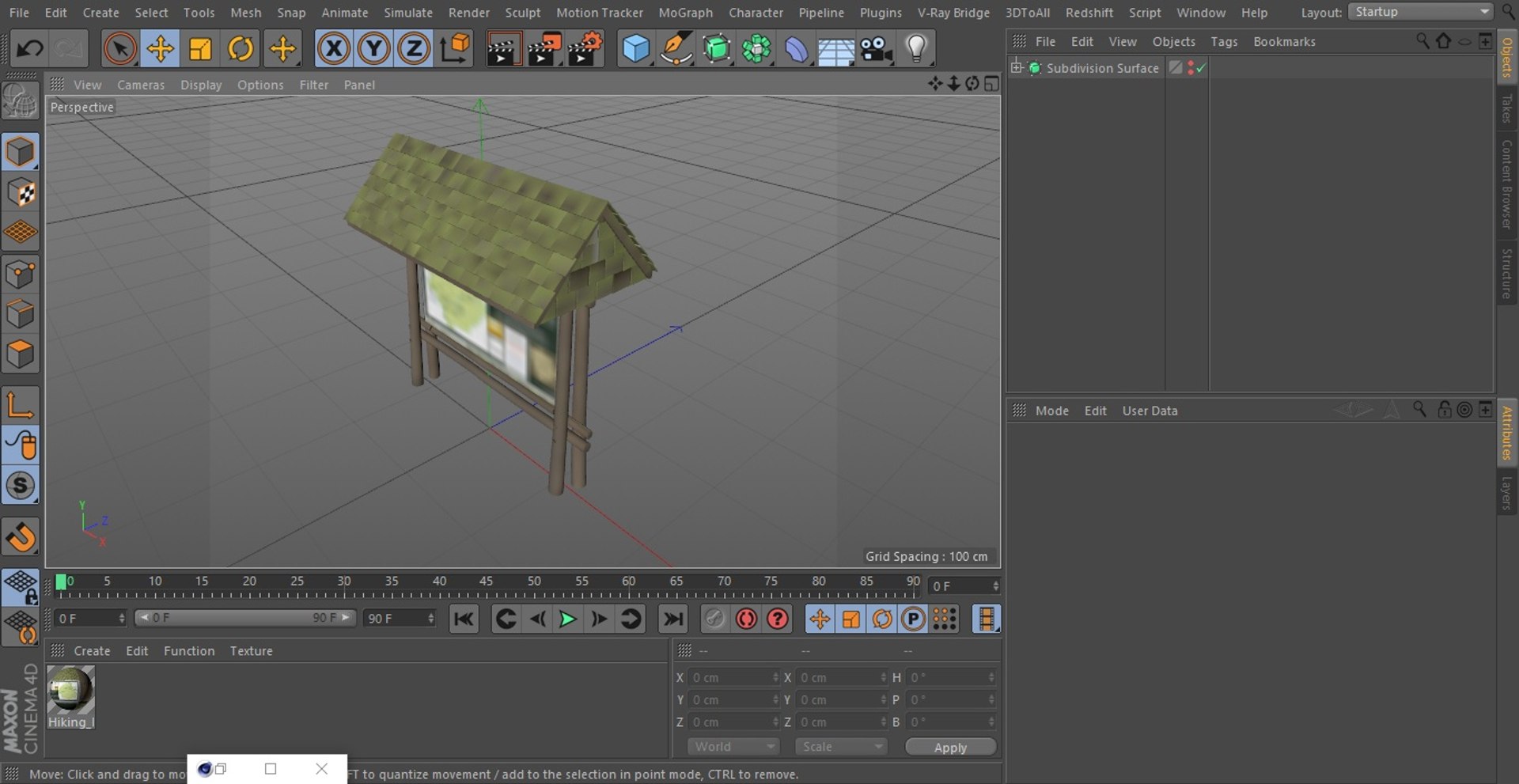Activate the Scale tool in the top toolbar
The width and height of the screenshot is (1519, 784).
pos(200,49)
